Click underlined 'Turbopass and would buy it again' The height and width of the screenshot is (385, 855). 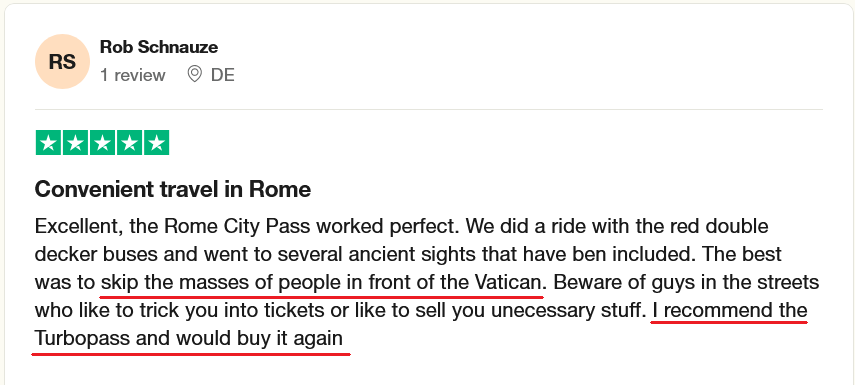pos(189,339)
